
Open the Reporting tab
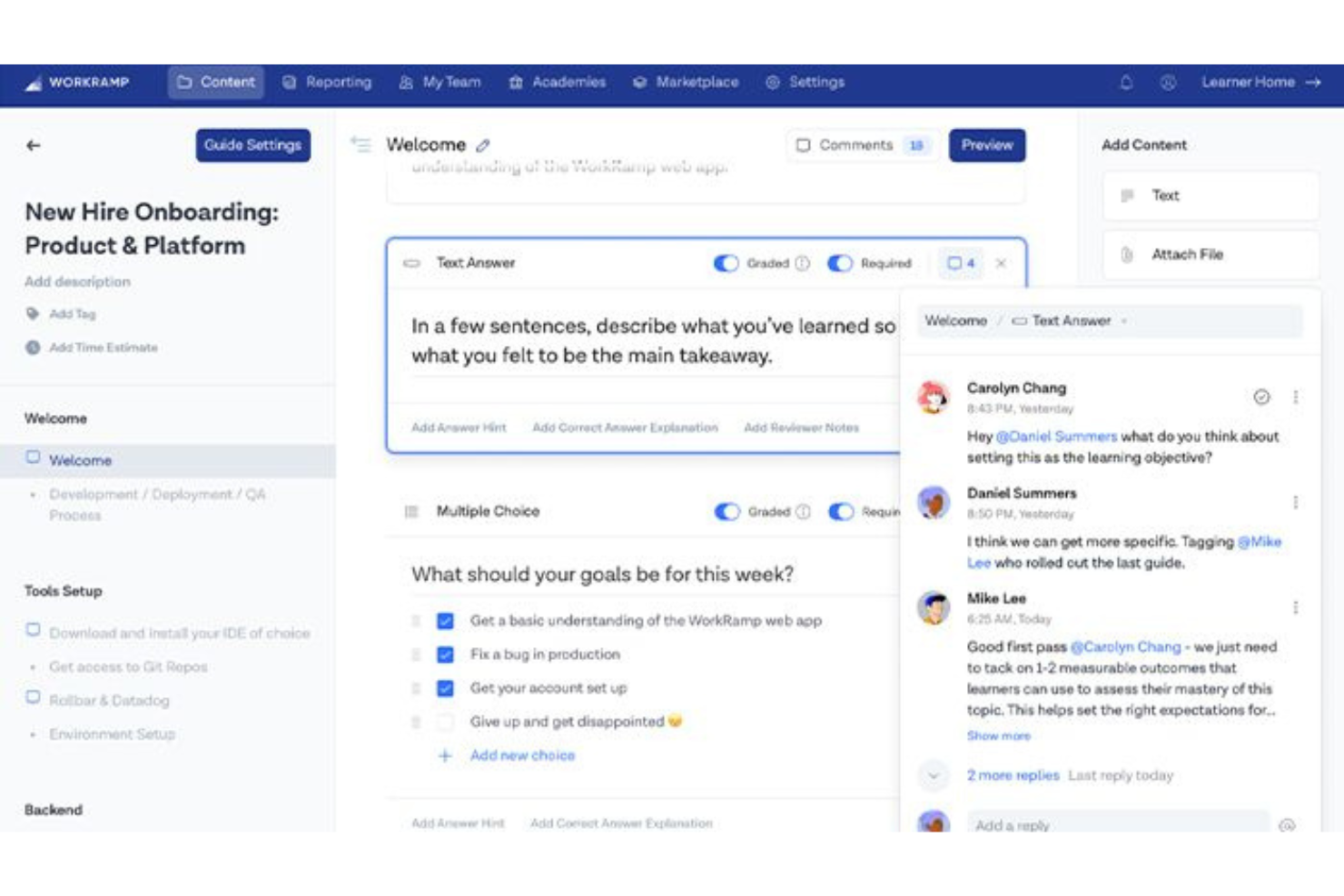327,83
